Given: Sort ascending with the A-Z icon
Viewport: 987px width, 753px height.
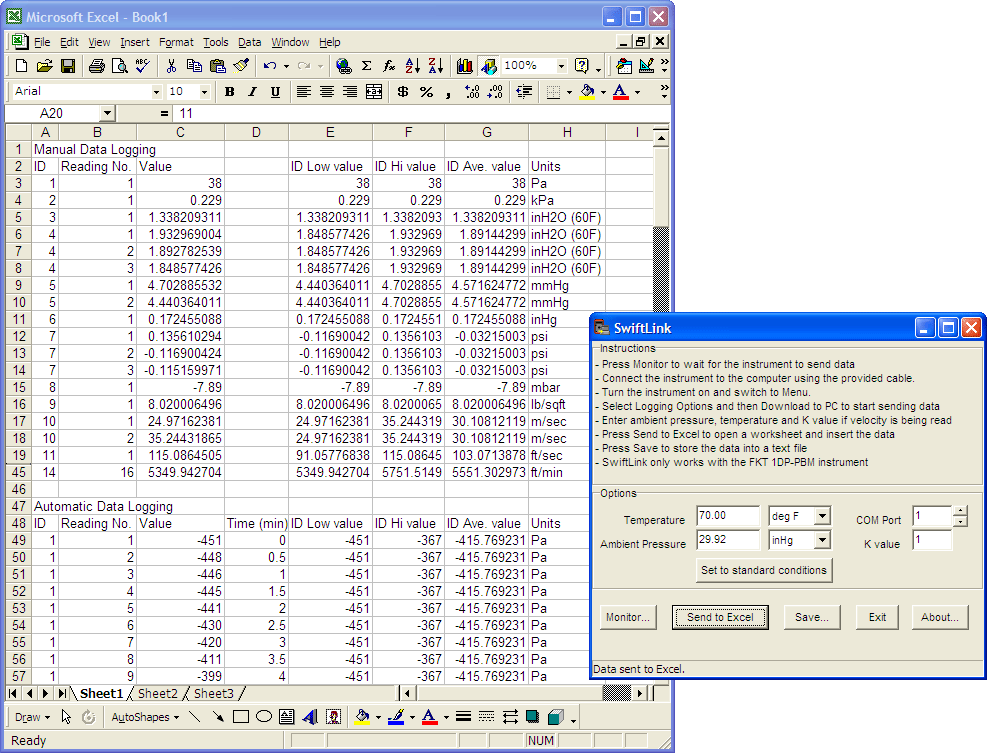Looking at the screenshot, I should pyautogui.click(x=413, y=65).
